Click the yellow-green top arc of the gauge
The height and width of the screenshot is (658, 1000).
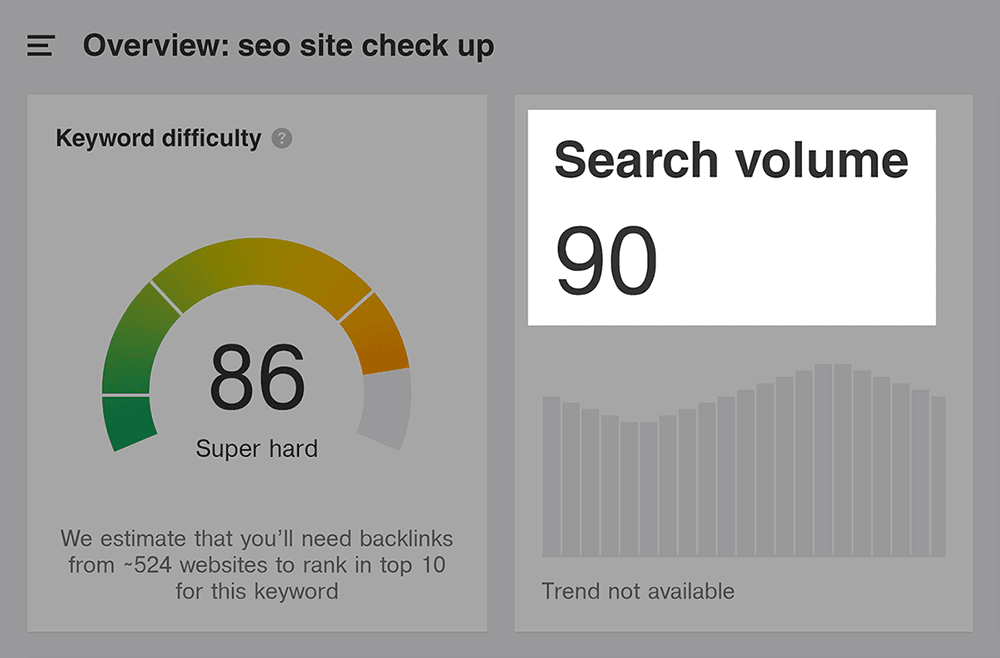pyautogui.click(x=262, y=263)
